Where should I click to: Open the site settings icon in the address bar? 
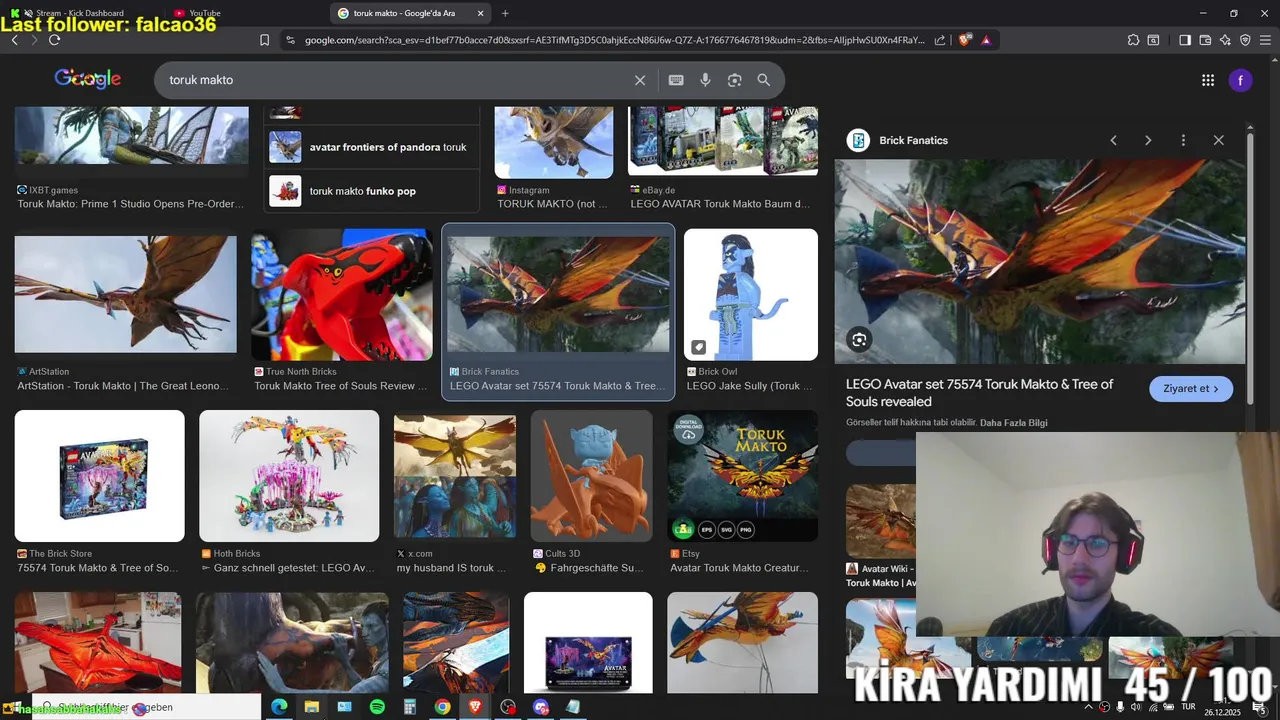pyautogui.click(x=290, y=40)
